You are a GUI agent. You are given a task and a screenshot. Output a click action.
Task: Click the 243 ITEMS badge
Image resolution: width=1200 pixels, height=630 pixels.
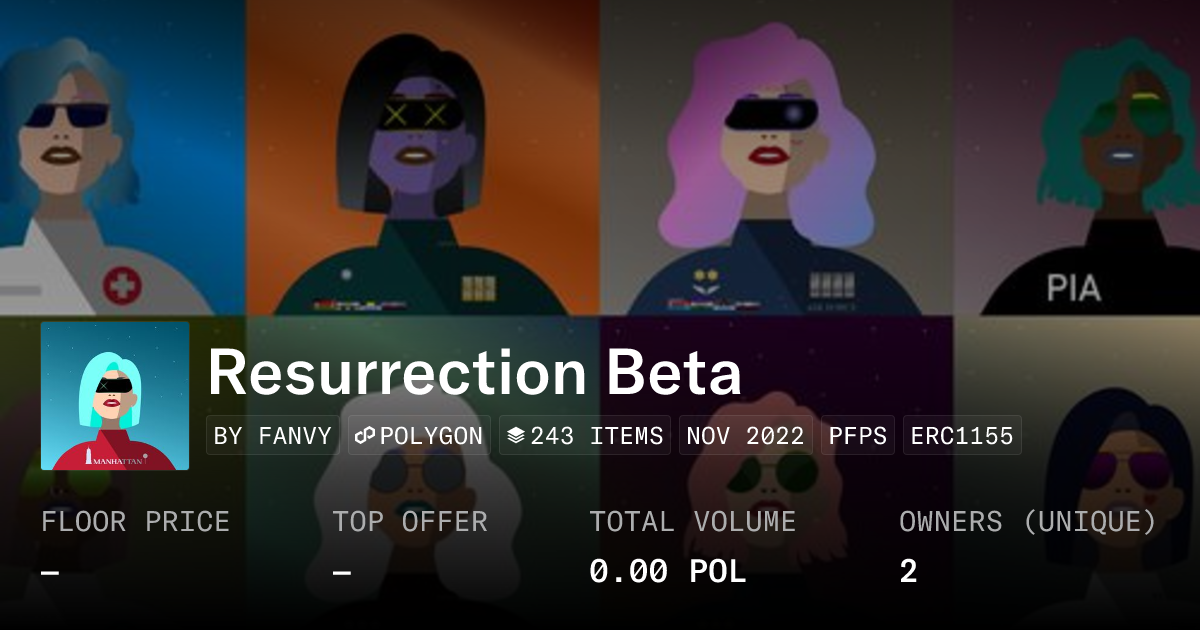point(585,436)
